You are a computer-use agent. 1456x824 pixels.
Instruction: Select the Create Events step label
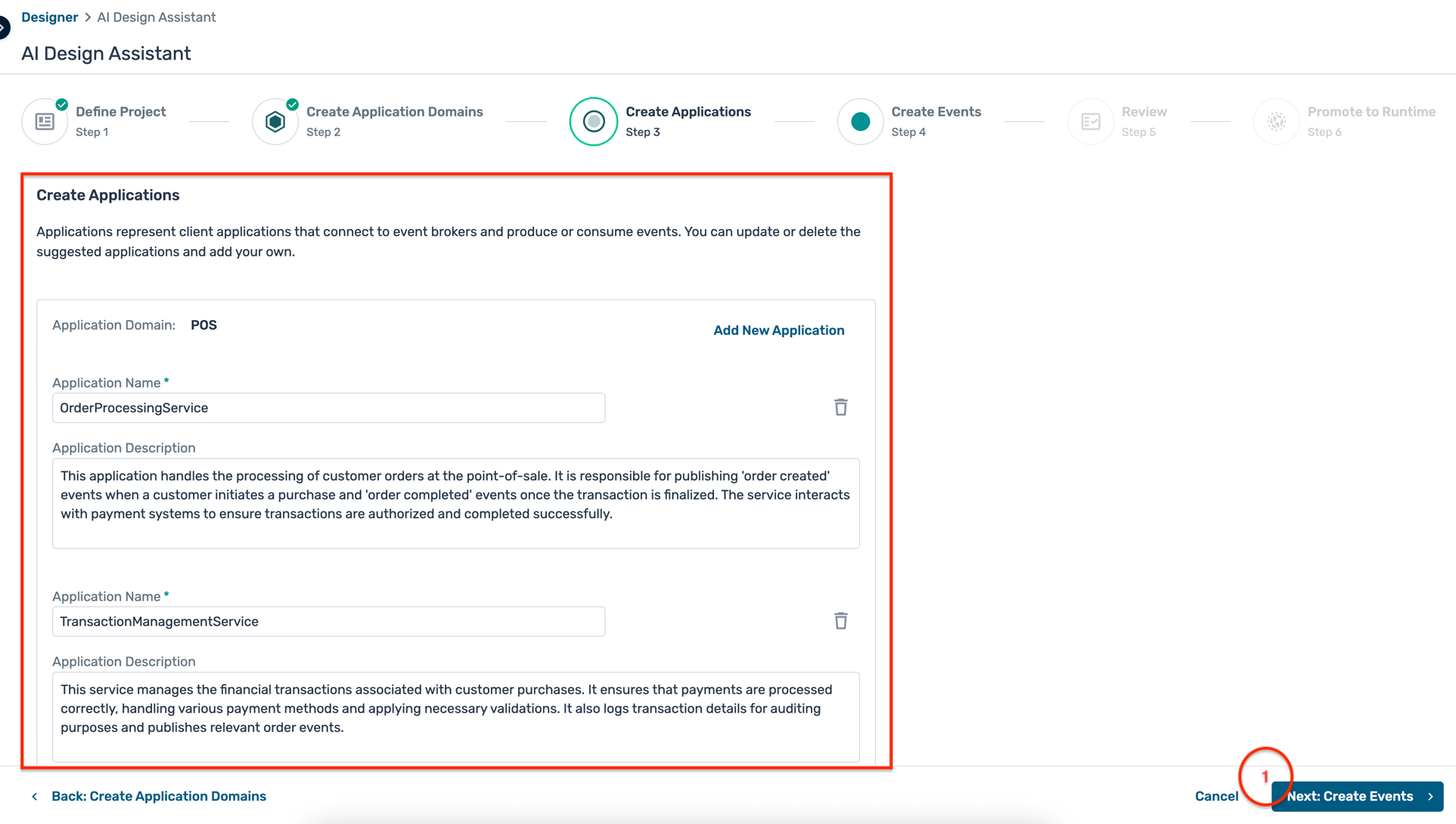click(936, 112)
